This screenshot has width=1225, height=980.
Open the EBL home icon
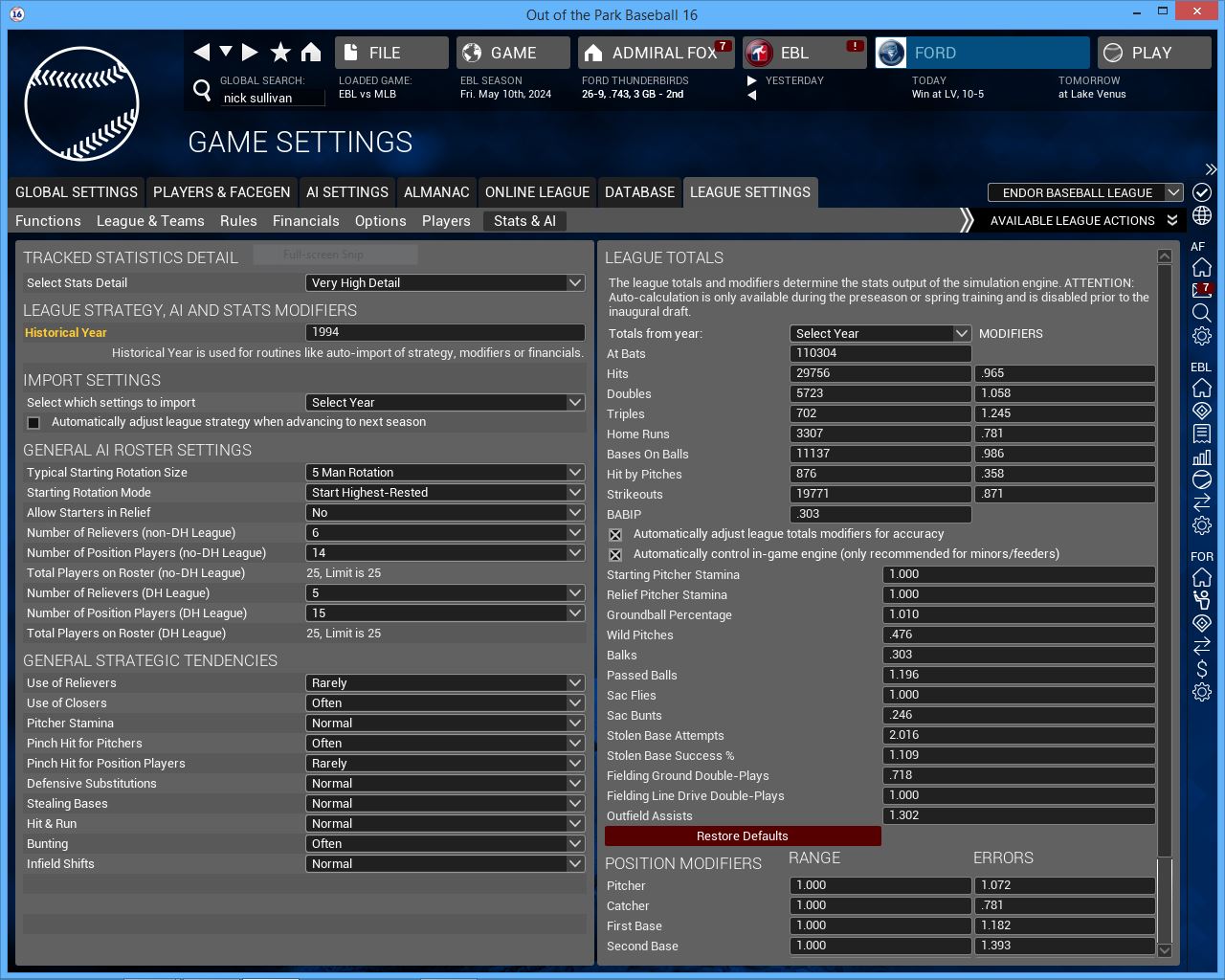[x=1202, y=388]
